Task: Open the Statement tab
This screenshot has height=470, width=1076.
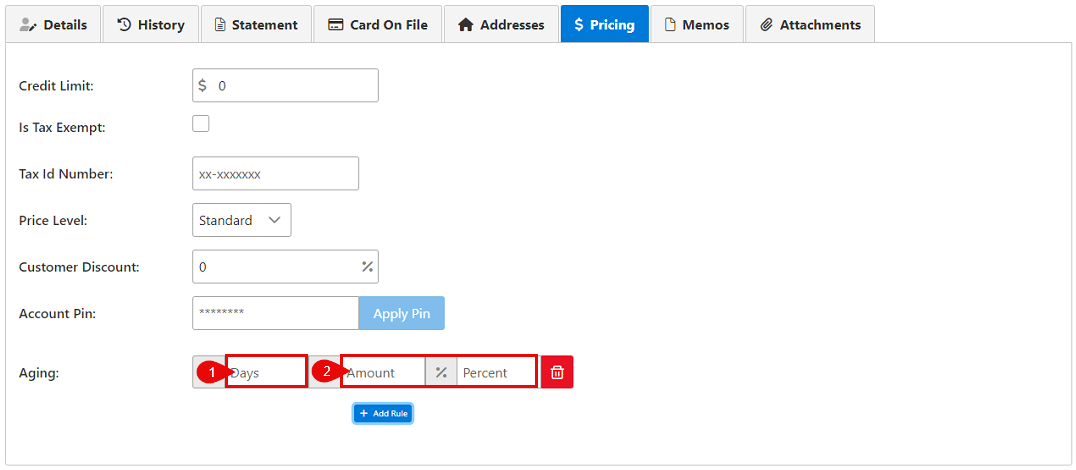Action: (x=255, y=24)
